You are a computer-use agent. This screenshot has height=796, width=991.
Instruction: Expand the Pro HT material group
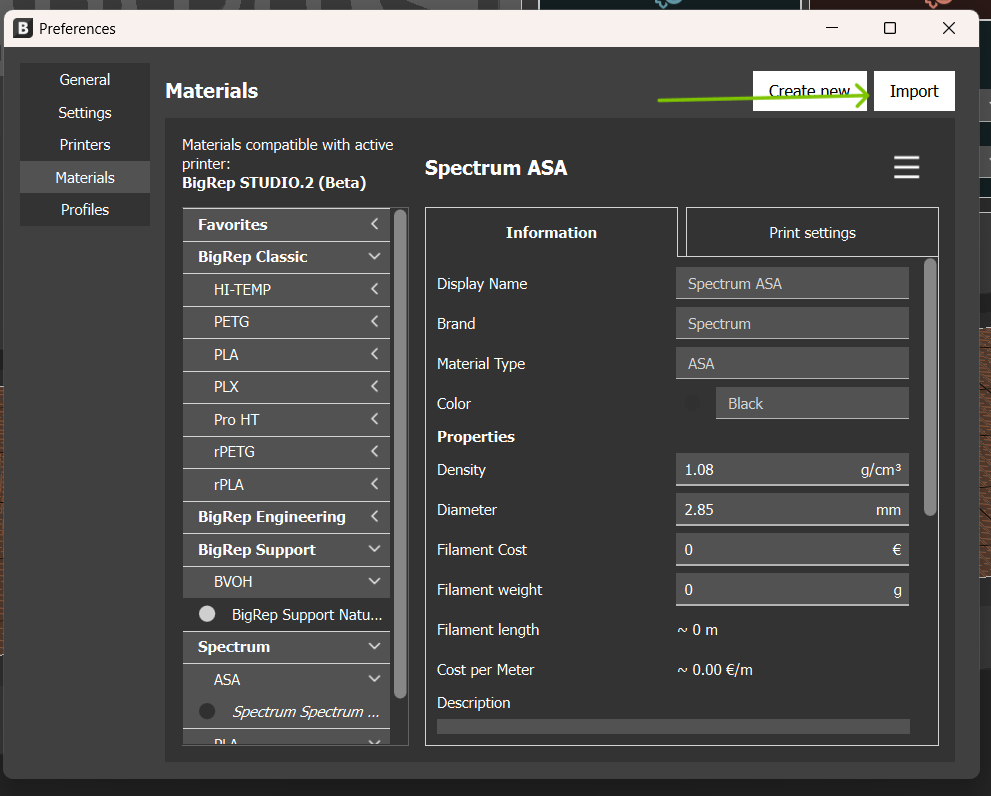[x=286, y=420]
